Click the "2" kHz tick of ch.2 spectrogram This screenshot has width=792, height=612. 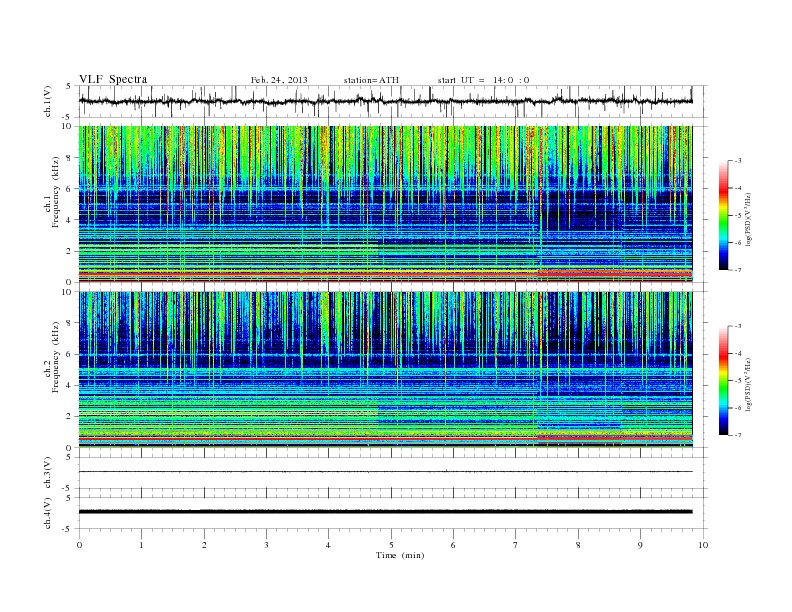pos(70,417)
